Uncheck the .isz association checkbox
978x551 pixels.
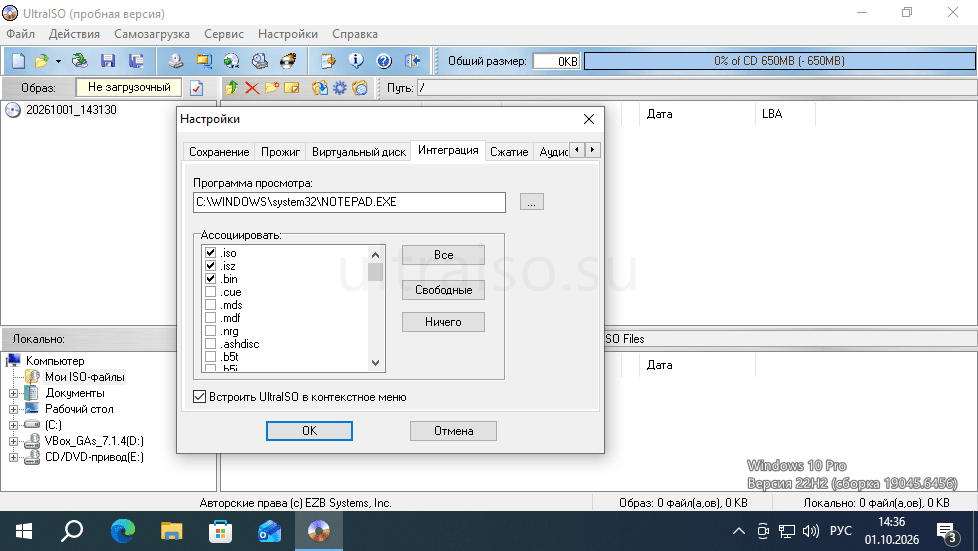pyautogui.click(x=210, y=266)
